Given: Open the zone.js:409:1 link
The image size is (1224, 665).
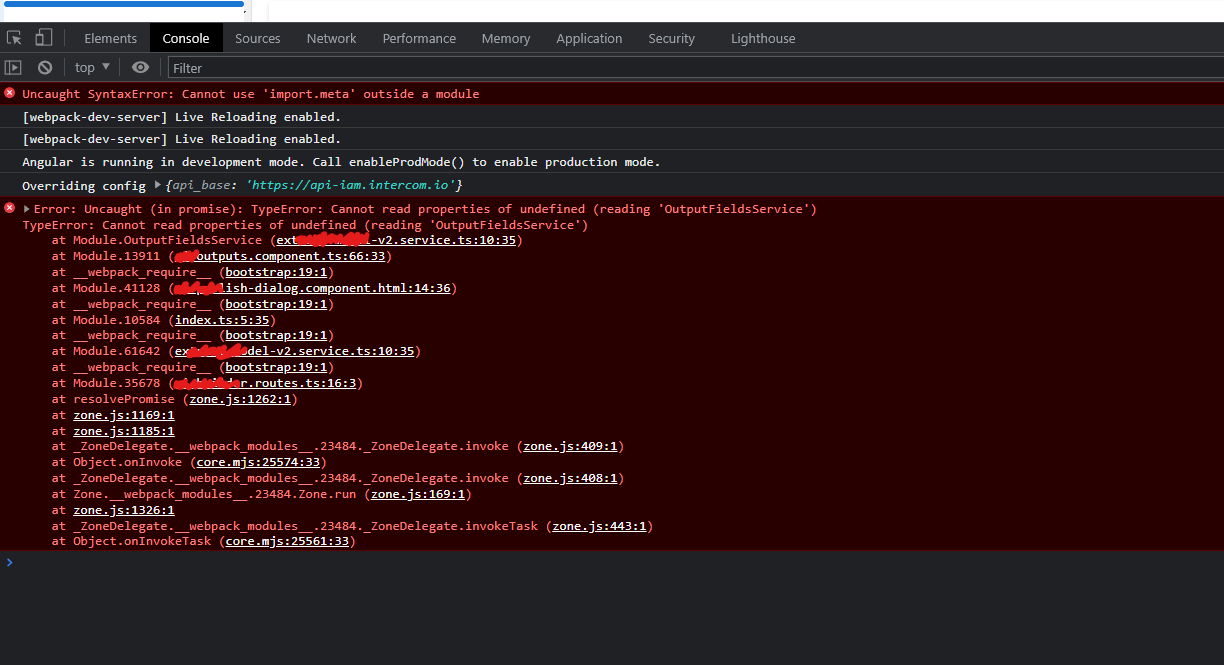Looking at the screenshot, I should (570, 446).
